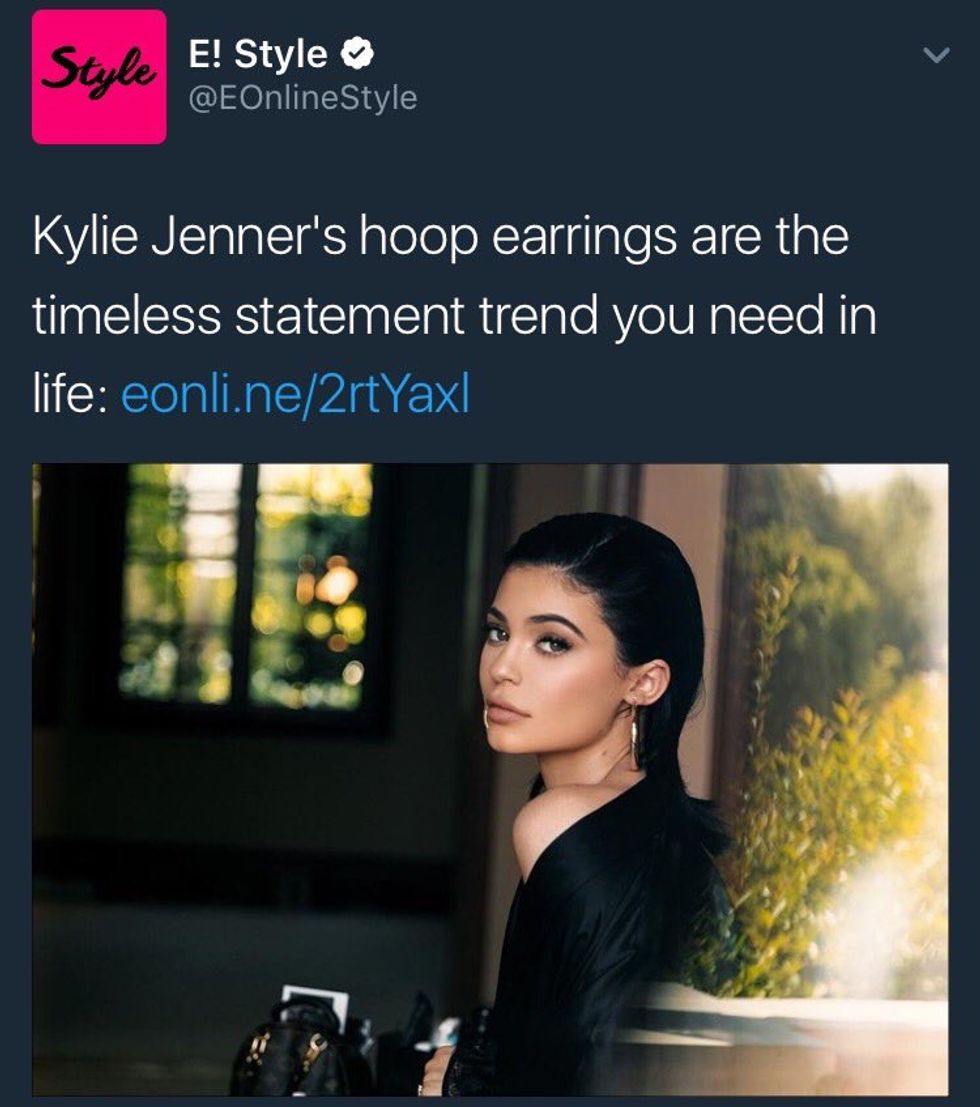
Task: Click "trend you need in" tweet text
Action: [677, 315]
